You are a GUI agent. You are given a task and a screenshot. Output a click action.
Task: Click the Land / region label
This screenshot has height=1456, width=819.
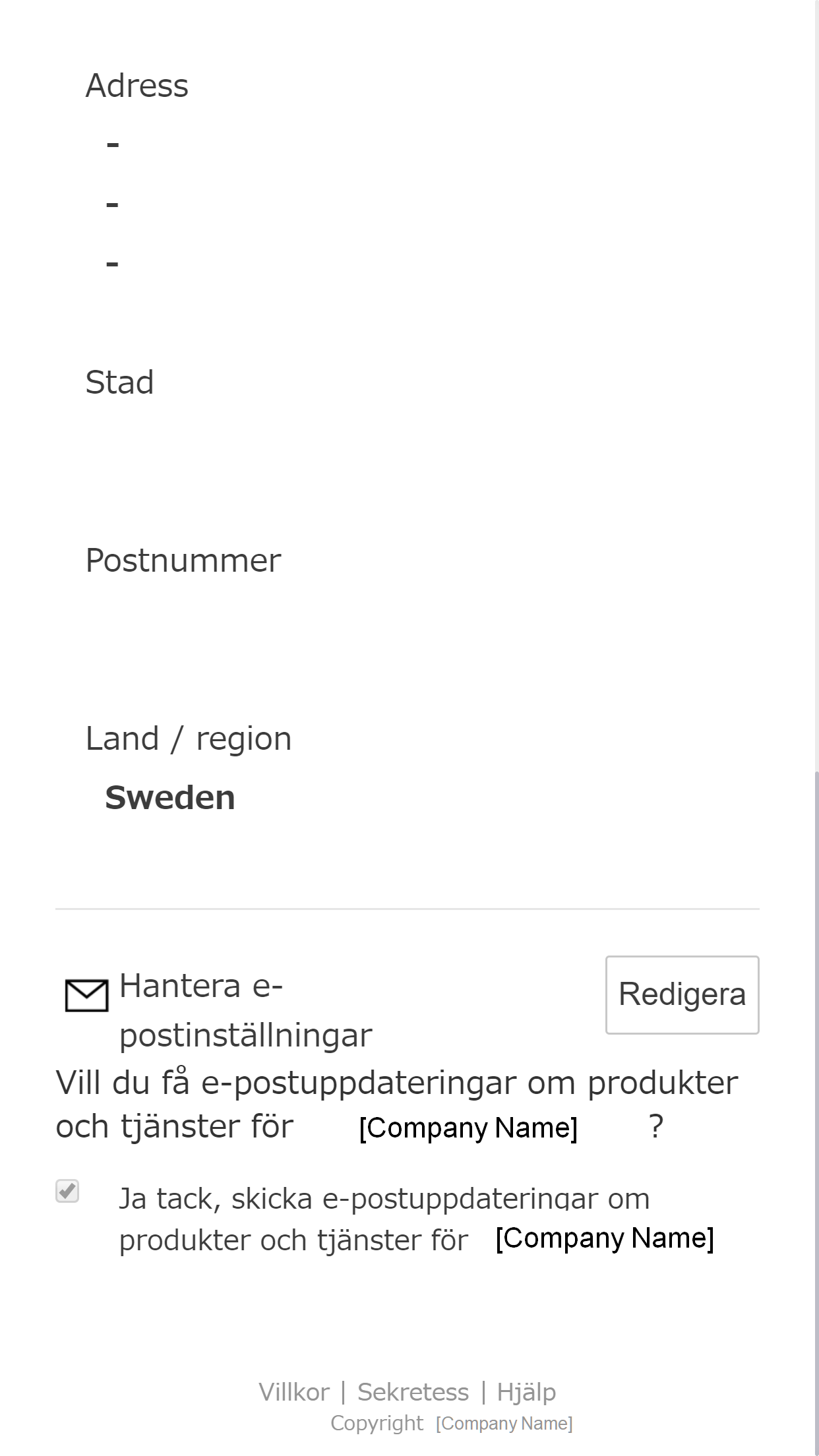[189, 739]
